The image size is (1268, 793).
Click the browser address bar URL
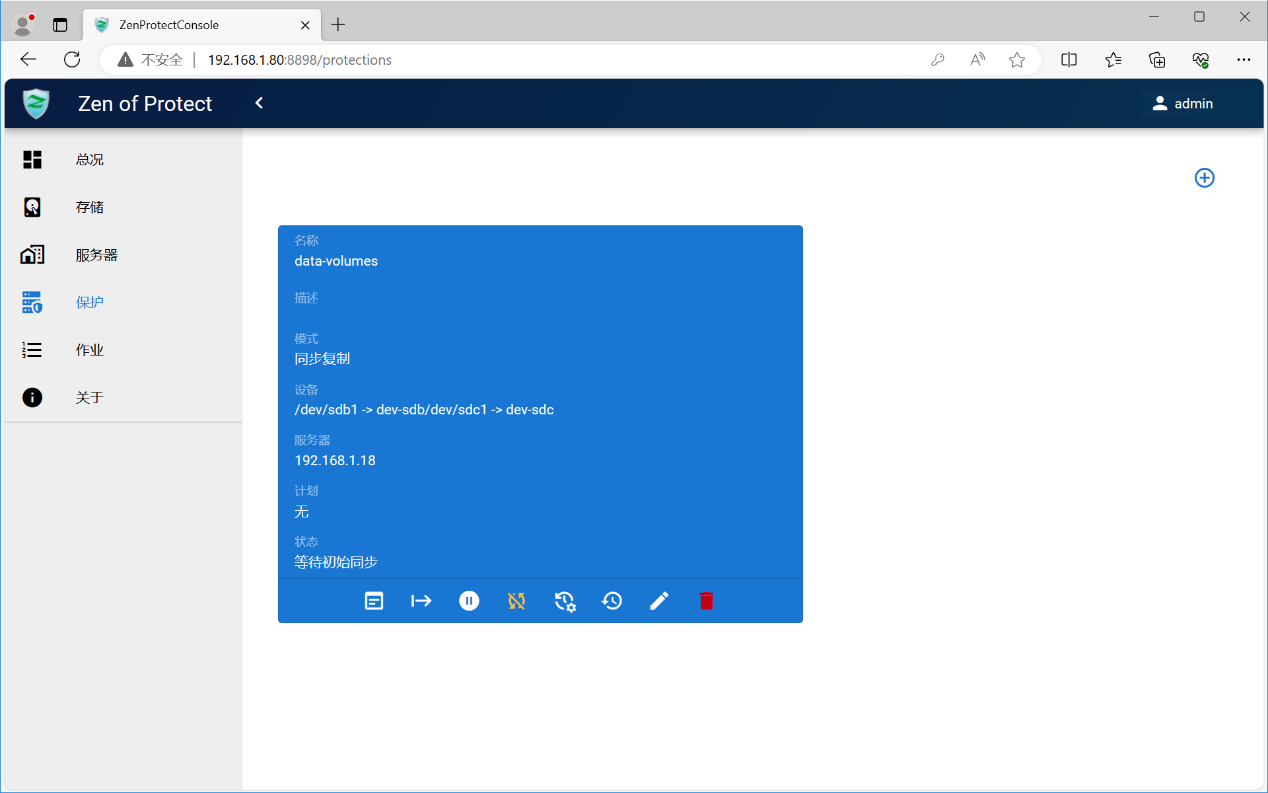click(299, 60)
